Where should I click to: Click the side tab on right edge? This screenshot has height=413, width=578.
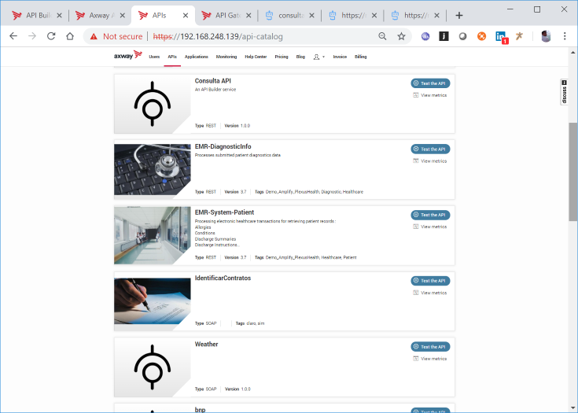pyautogui.click(x=564, y=92)
